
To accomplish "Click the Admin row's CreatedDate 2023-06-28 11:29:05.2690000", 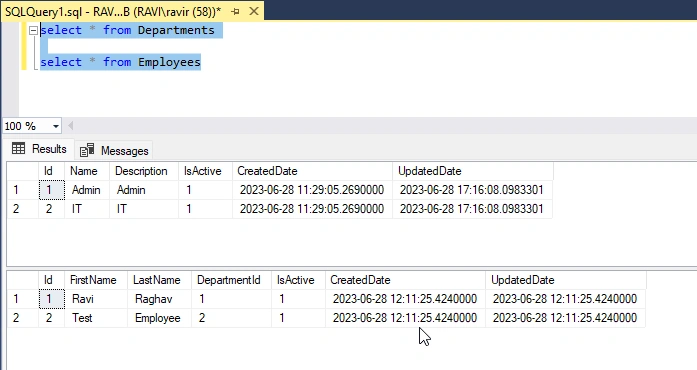I will [312, 190].
